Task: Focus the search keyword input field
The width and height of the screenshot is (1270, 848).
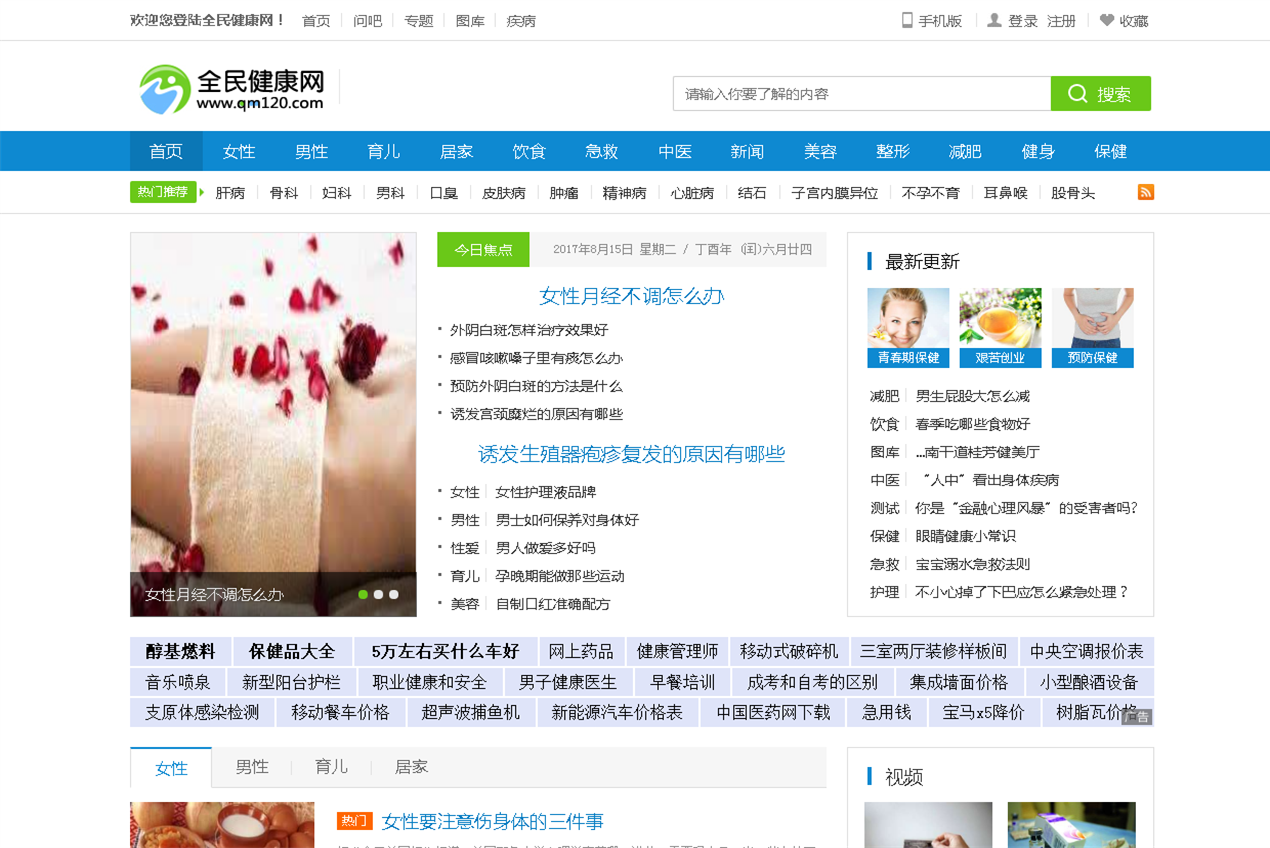Action: pyautogui.click(x=862, y=94)
